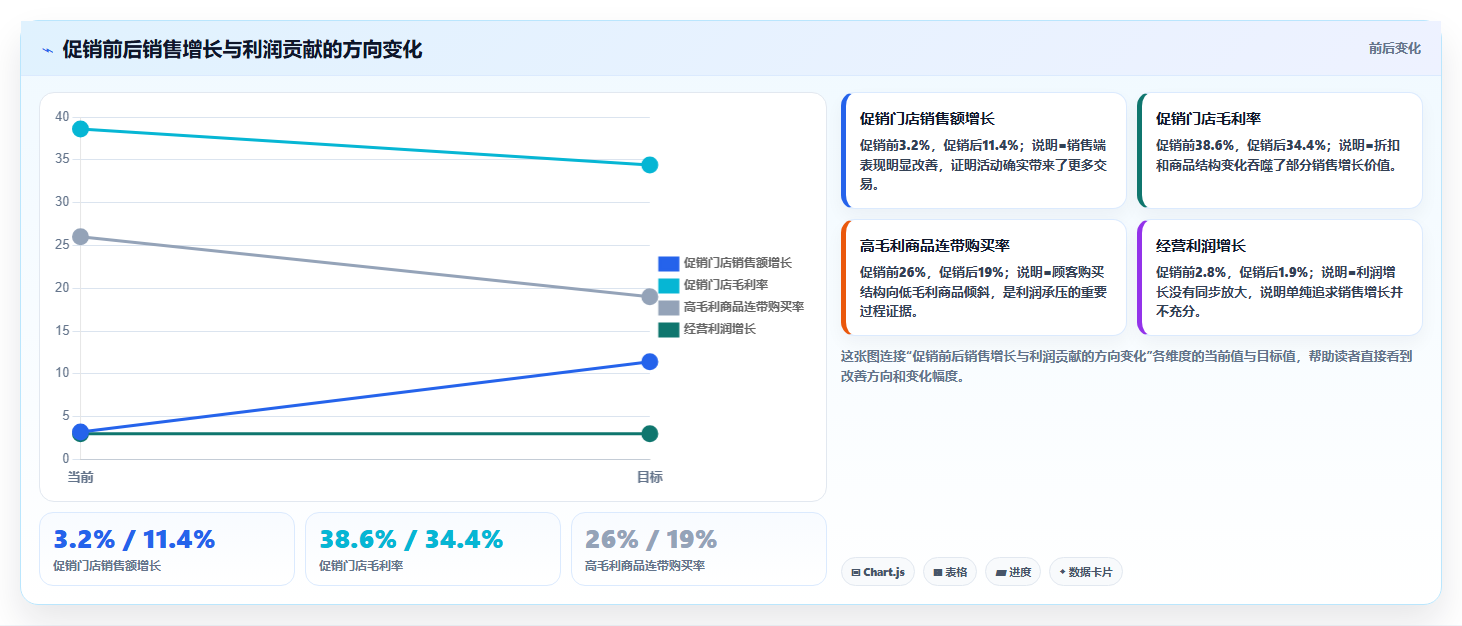Click legend text 经营利润增长
The height and width of the screenshot is (626, 1462).
(720, 329)
